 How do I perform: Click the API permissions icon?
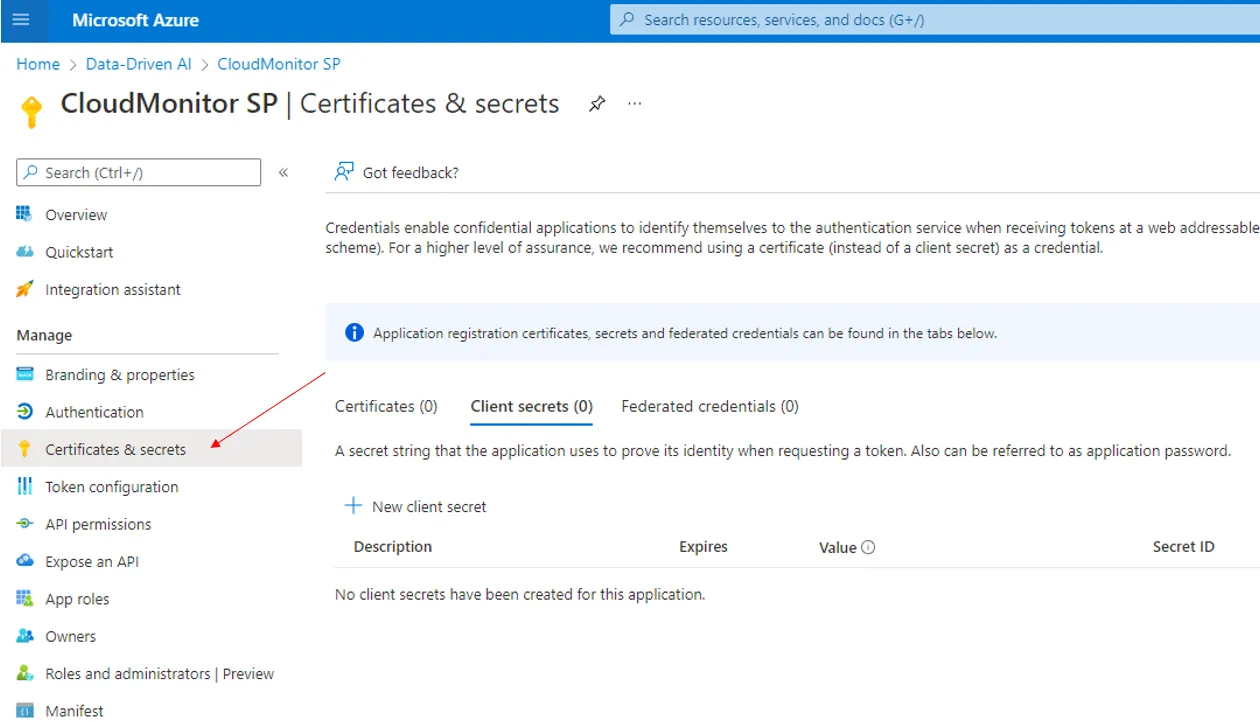(x=25, y=524)
